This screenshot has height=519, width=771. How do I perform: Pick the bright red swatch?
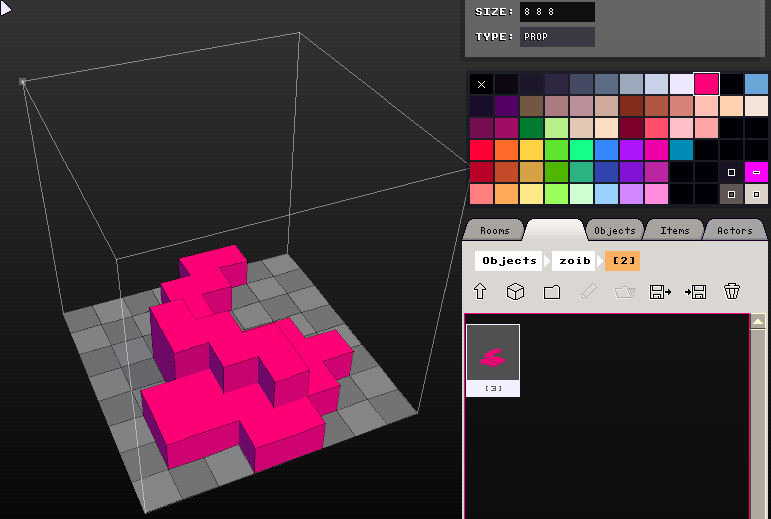coord(481,150)
